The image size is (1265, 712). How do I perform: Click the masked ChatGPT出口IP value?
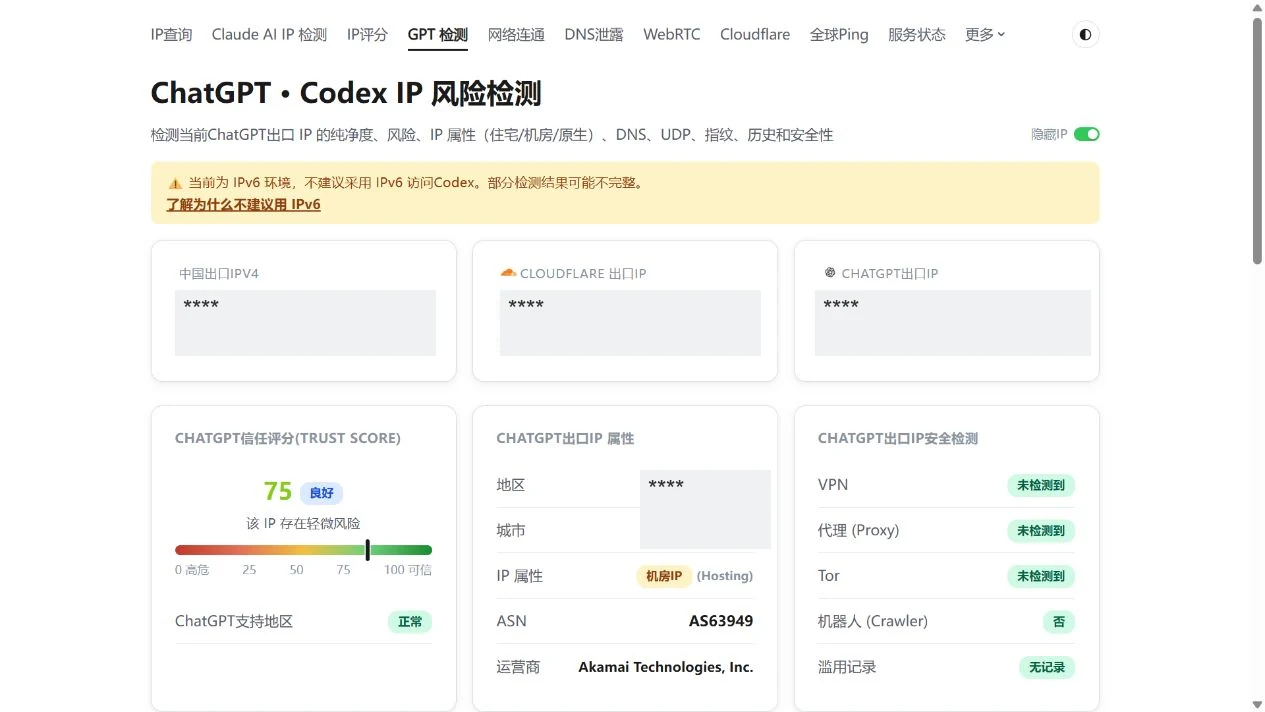(952, 323)
